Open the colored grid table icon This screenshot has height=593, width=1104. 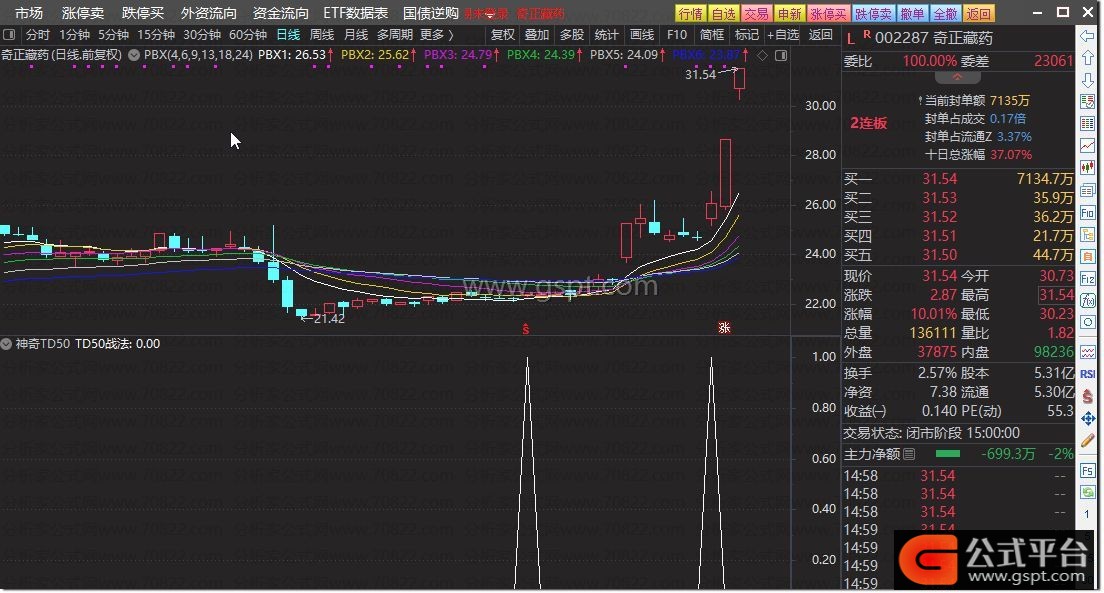pos(1087,123)
